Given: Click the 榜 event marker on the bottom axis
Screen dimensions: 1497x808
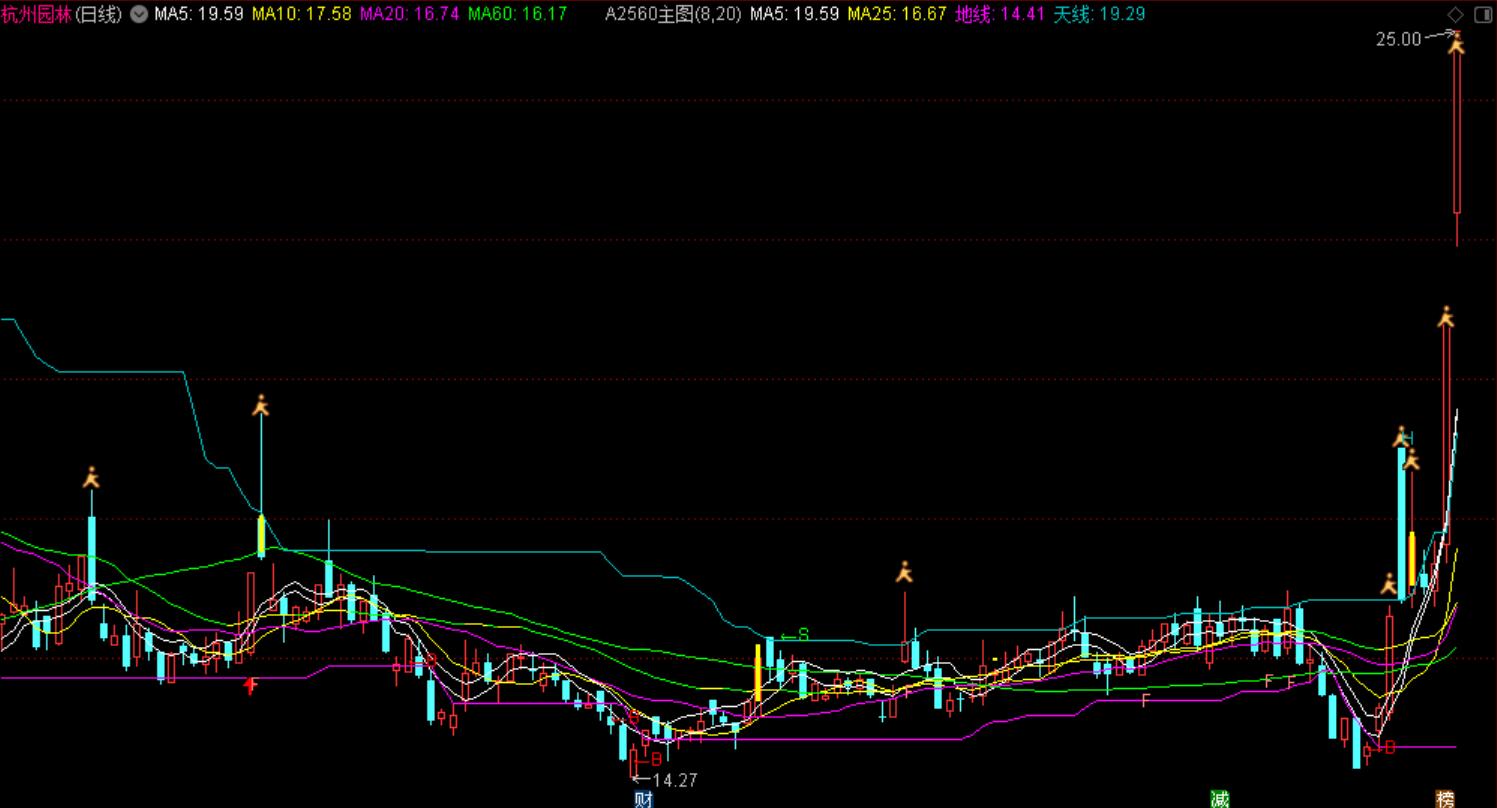Looking at the screenshot, I should coord(1445,799).
